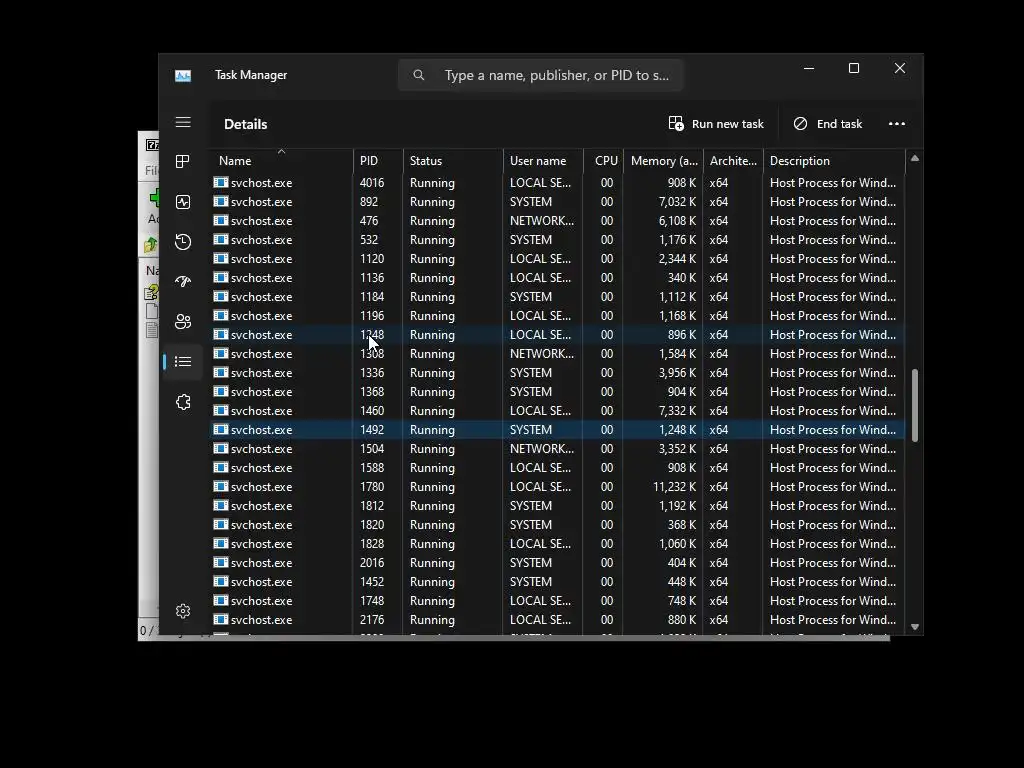The image size is (1024, 768).
Task: Click the scrollbar up arrow
Action: click(915, 158)
